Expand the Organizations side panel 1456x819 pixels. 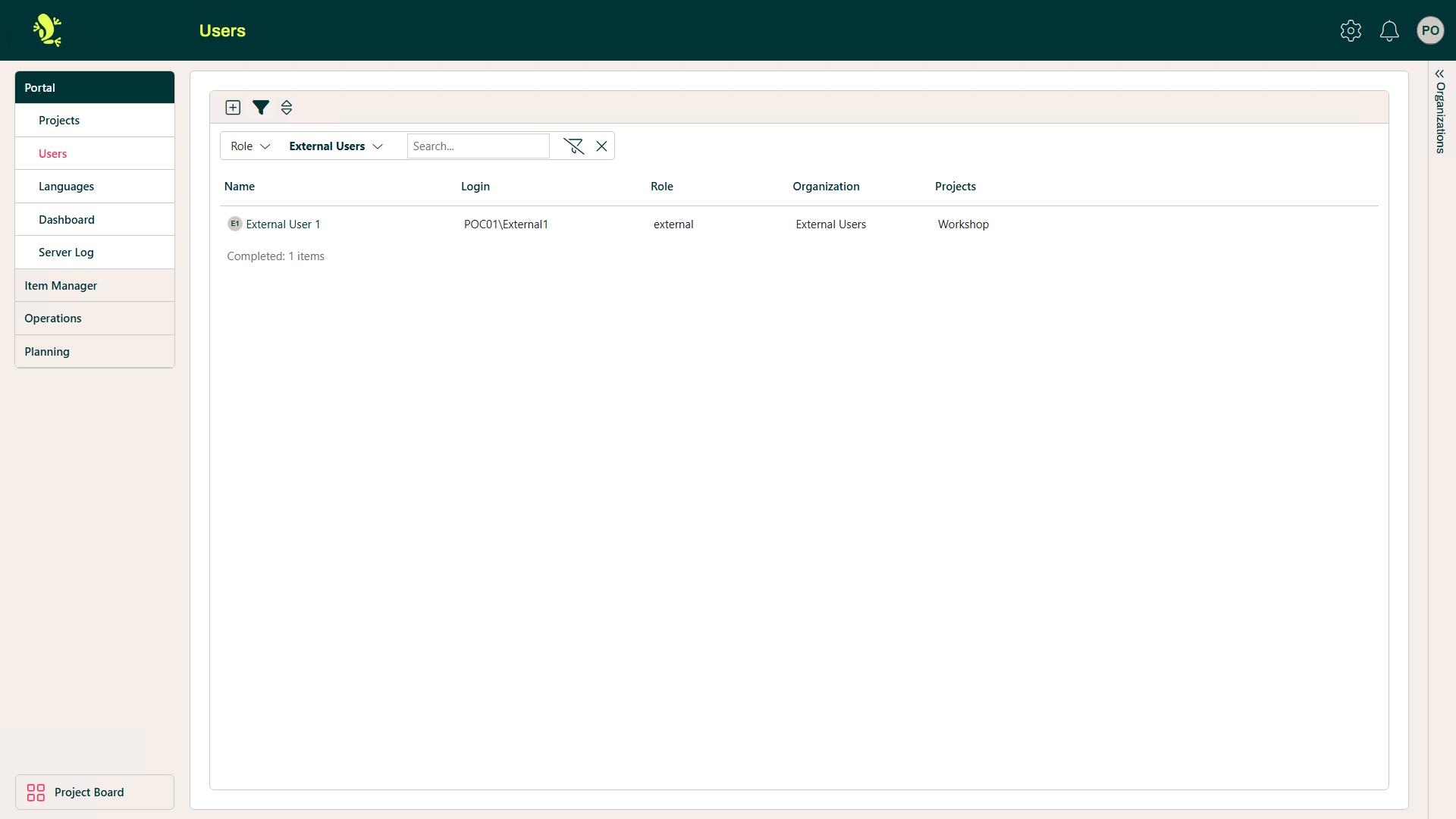coord(1439,74)
